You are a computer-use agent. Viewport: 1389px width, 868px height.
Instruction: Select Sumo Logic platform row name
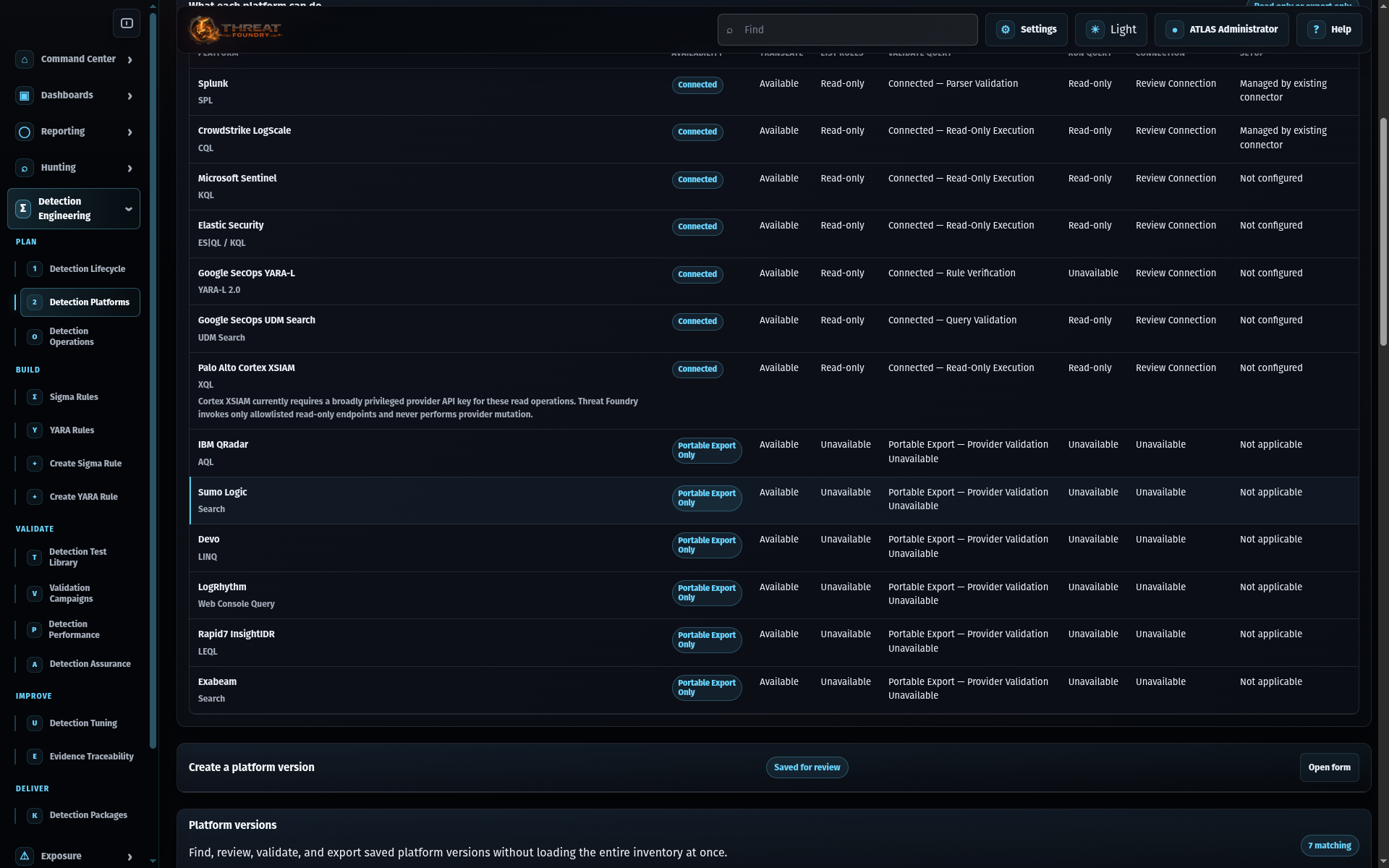[222, 493]
